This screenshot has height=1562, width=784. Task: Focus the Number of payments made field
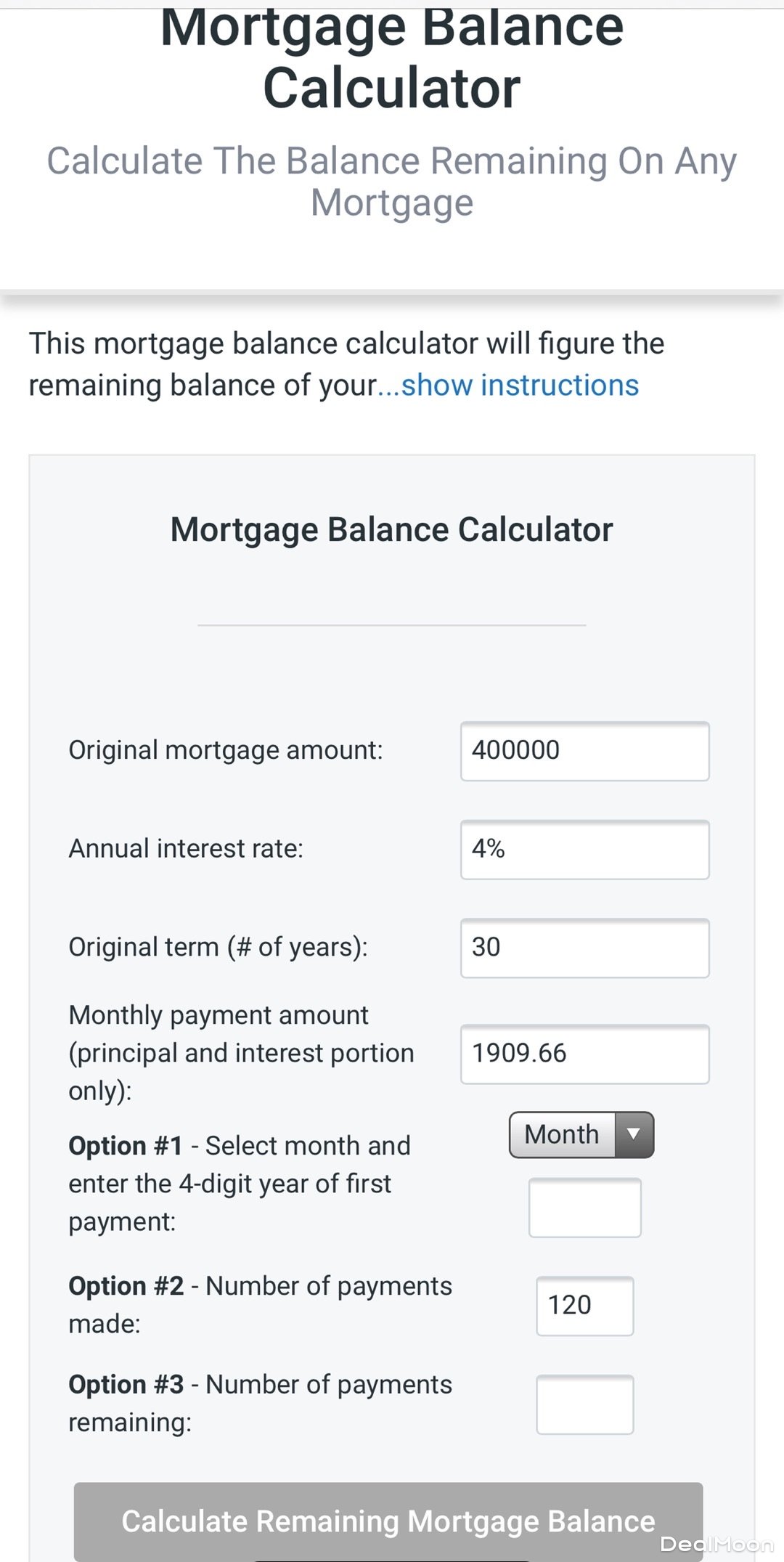pyautogui.click(x=584, y=1306)
